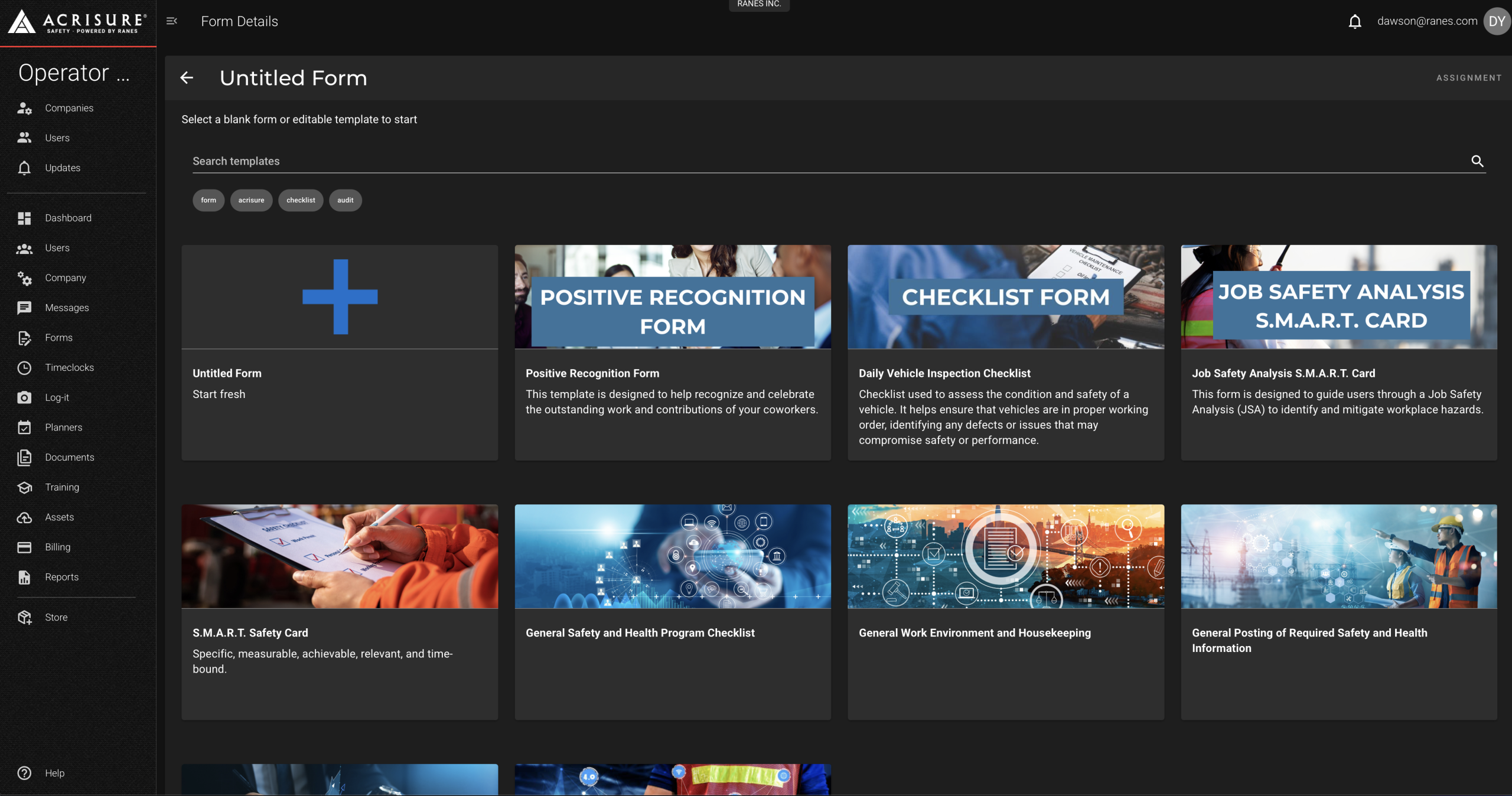This screenshot has height=796, width=1512.
Task: Open Billing in the sidebar
Action: pyautogui.click(x=57, y=547)
